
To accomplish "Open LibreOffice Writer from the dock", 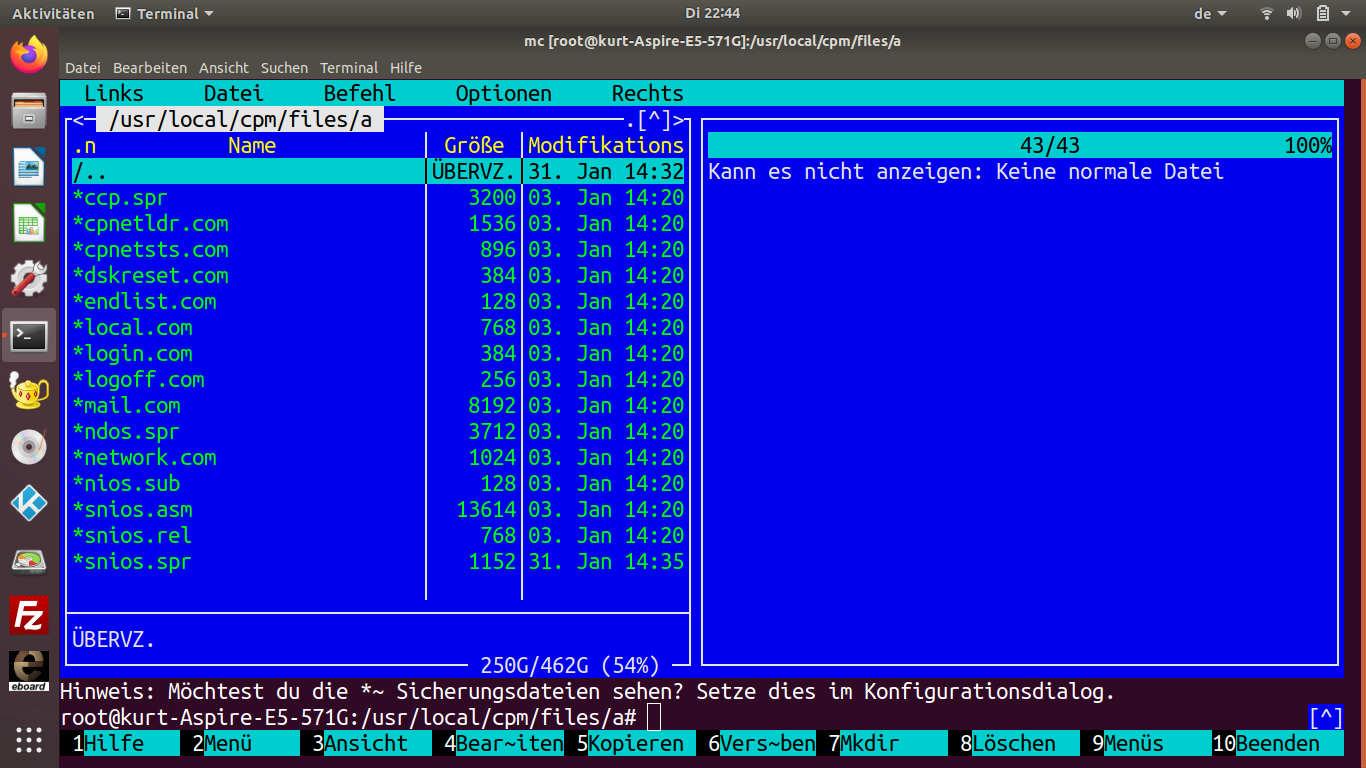I will (29, 167).
